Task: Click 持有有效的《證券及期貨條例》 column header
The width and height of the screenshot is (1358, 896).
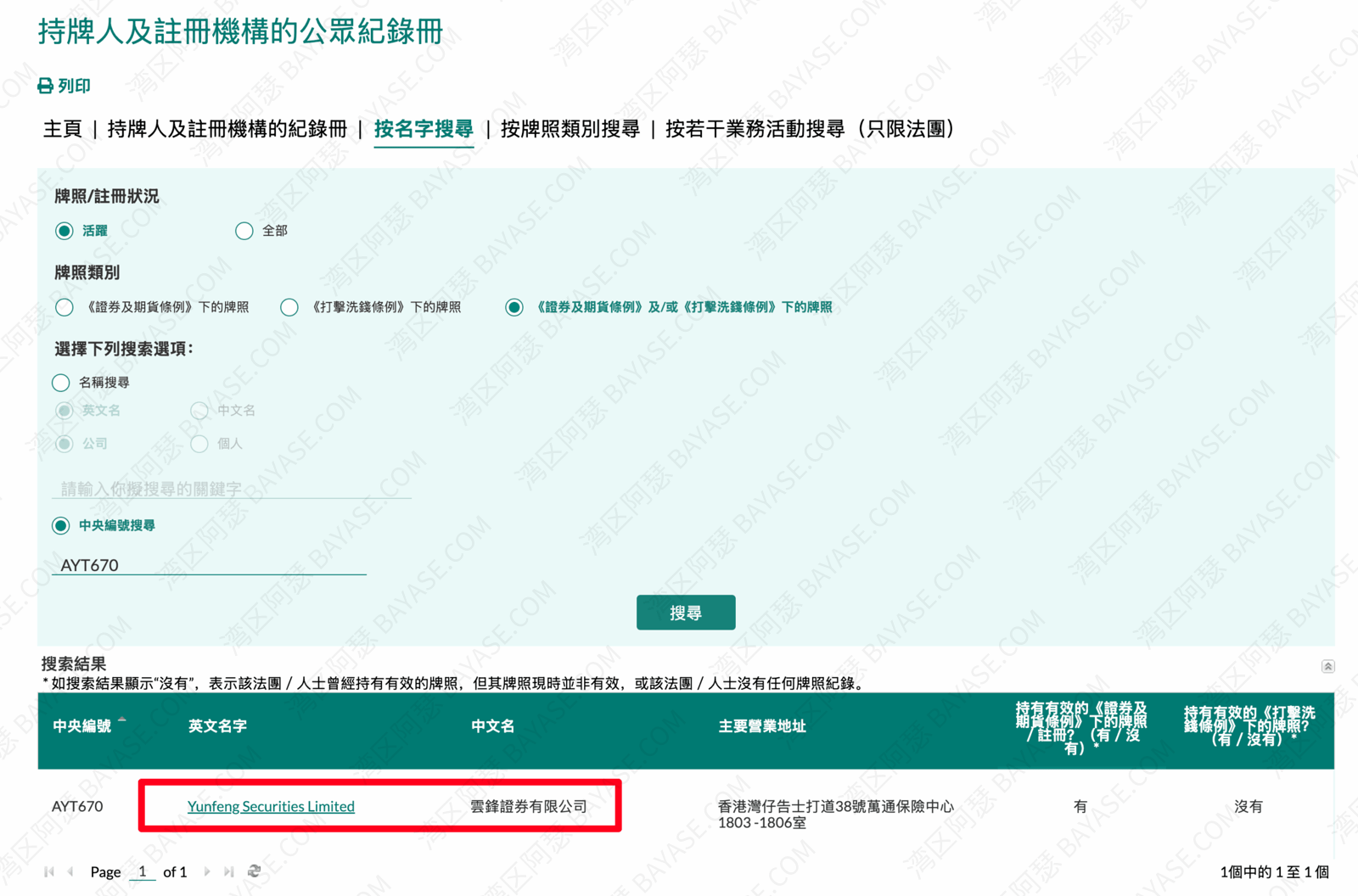Action: click(x=1080, y=728)
